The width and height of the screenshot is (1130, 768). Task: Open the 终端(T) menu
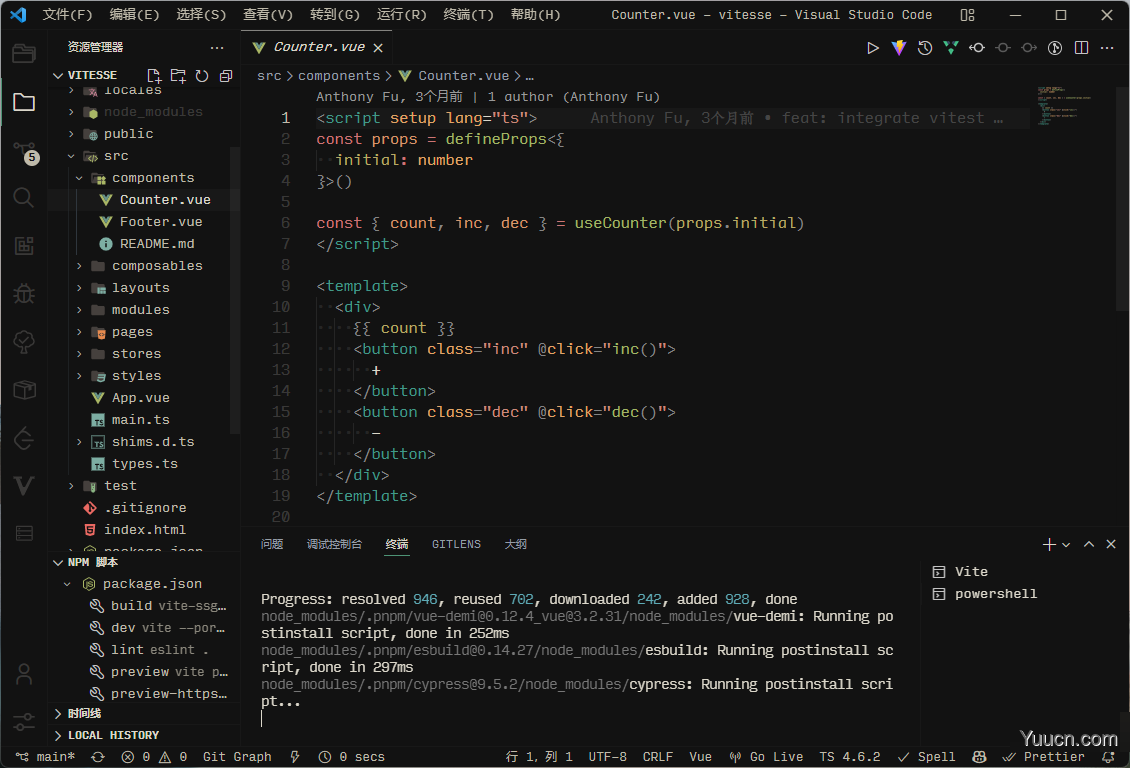tap(468, 15)
